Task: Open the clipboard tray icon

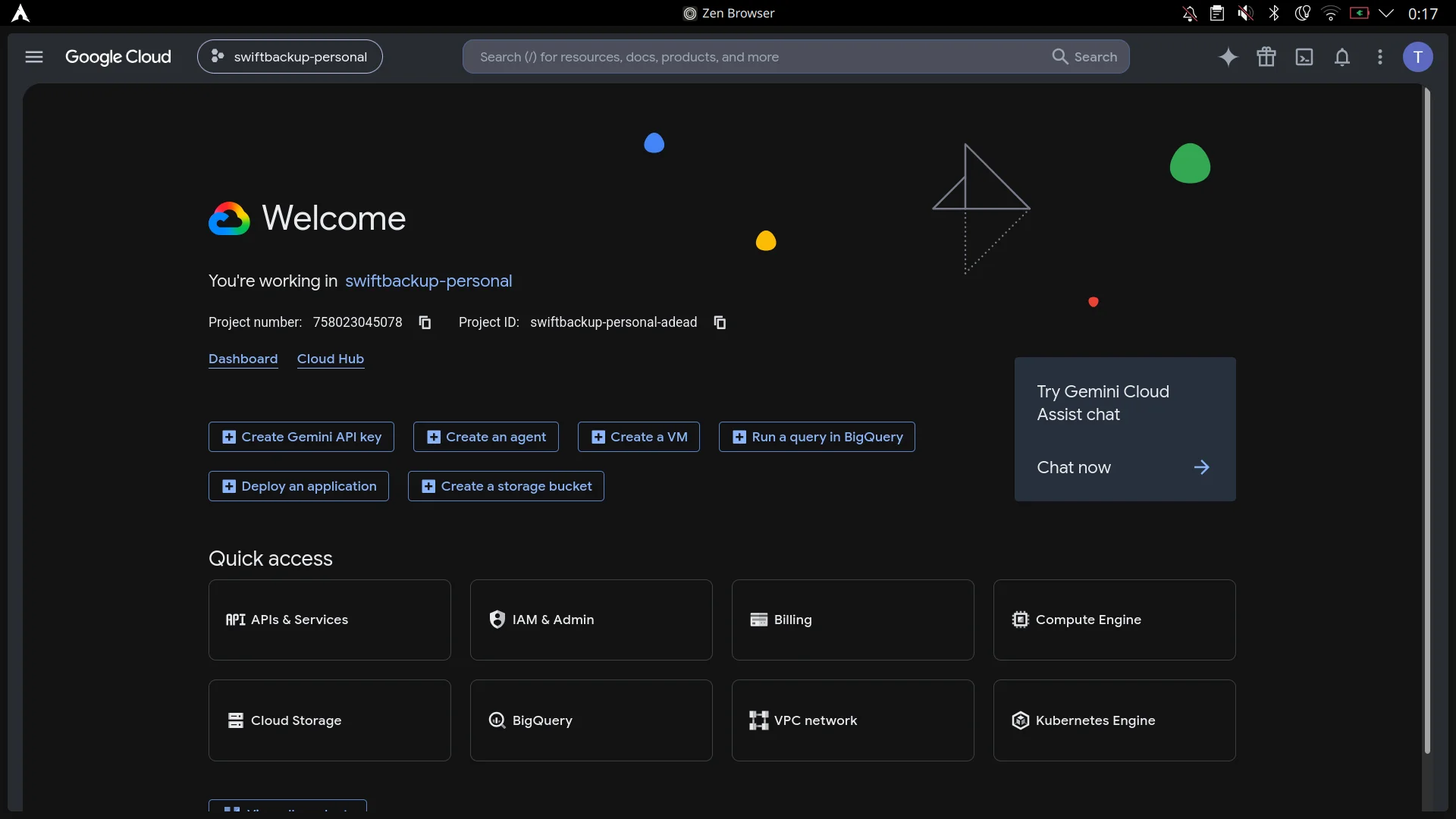Action: coord(1217,13)
